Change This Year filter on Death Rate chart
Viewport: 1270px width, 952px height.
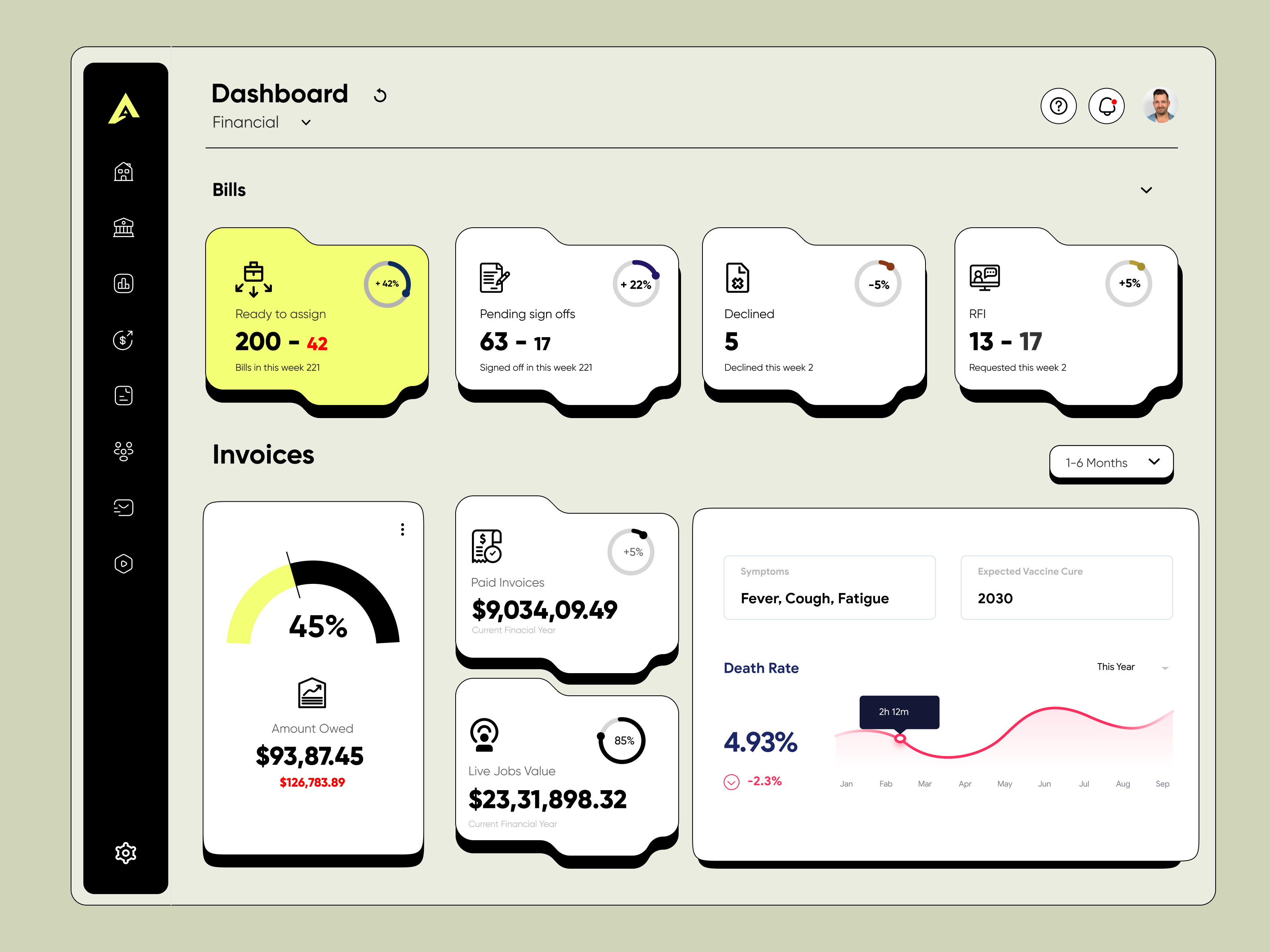tap(1132, 667)
